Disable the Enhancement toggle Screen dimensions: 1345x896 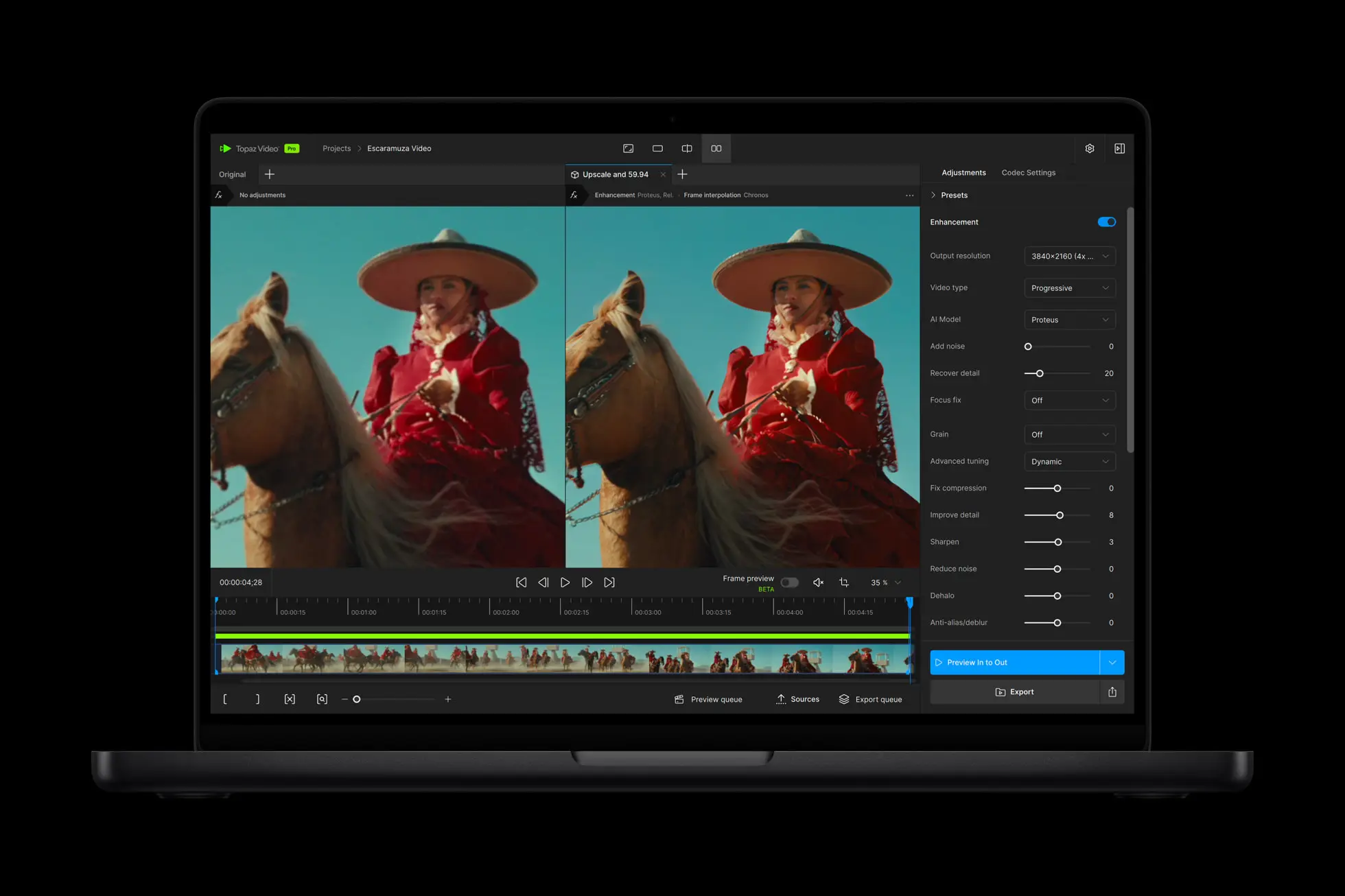point(1106,222)
